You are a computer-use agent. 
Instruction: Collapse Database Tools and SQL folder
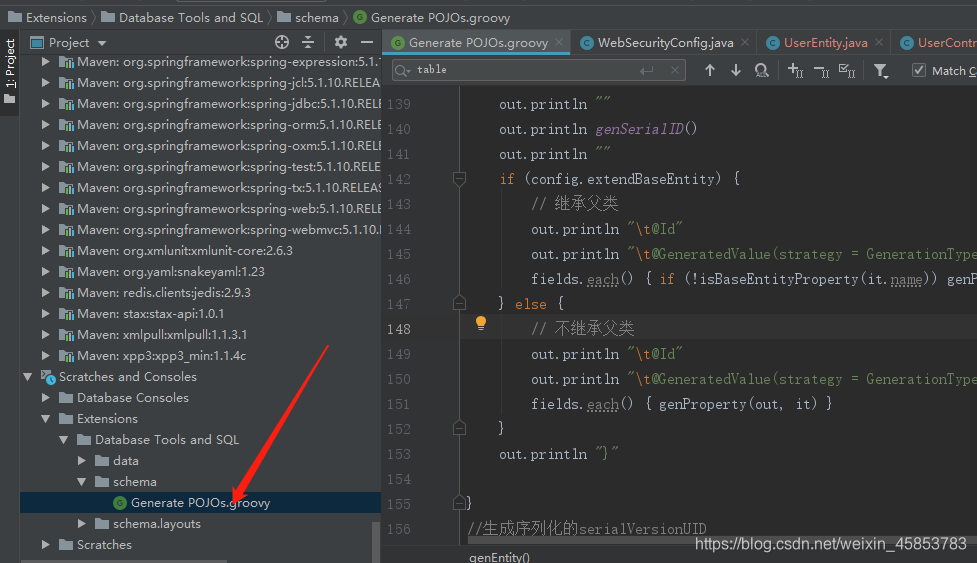(64, 440)
